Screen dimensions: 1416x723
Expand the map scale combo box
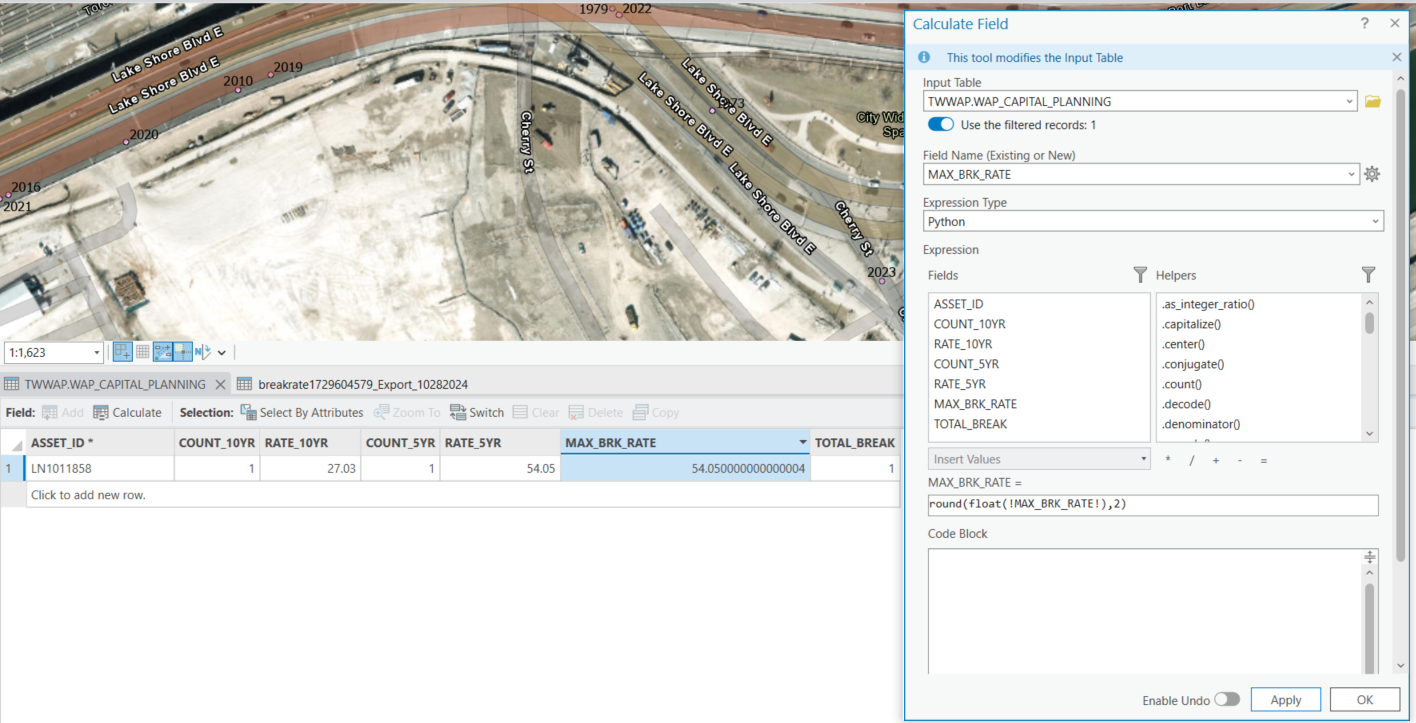click(x=96, y=352)
